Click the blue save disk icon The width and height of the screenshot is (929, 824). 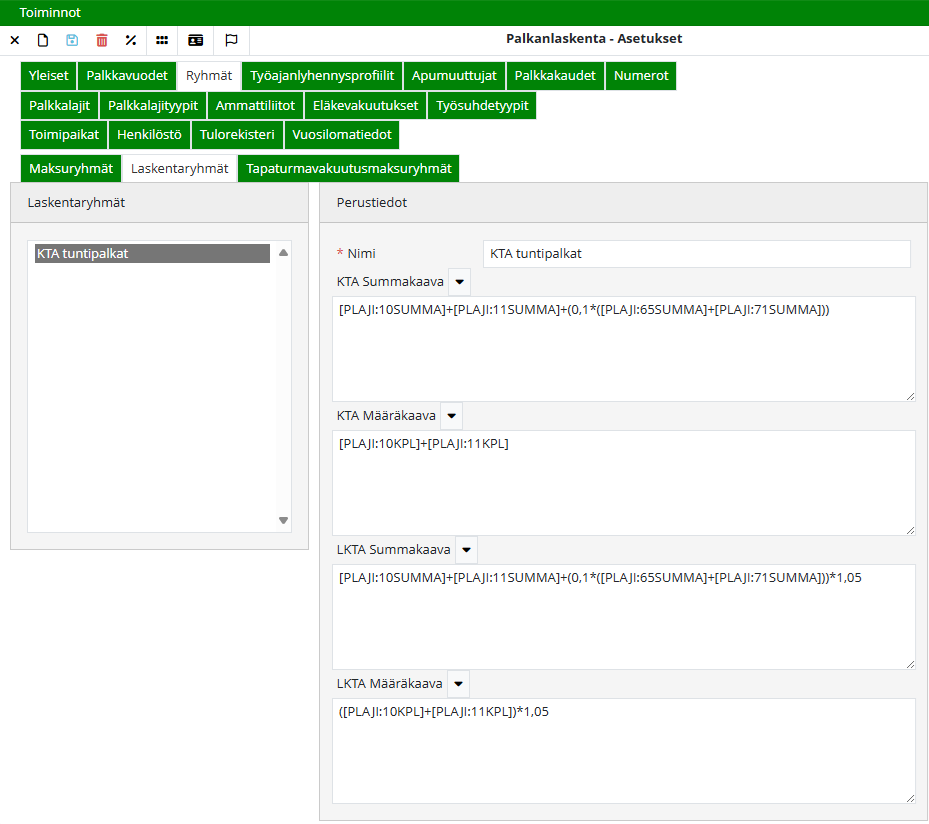72,40
